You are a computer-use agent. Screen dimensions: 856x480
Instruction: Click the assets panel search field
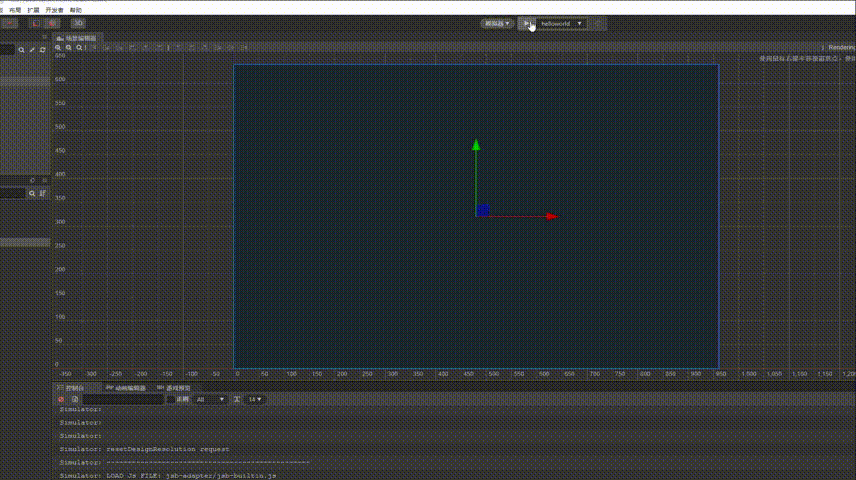[x=13, y=193]
